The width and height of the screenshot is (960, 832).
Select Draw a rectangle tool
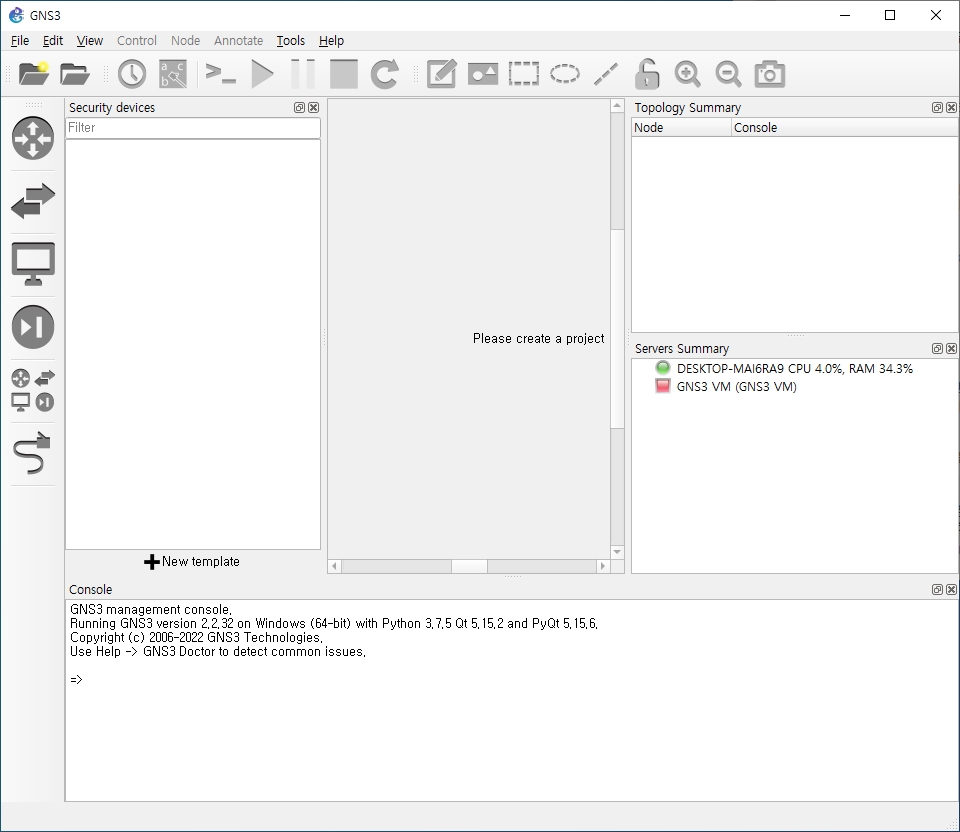[524, 74]
